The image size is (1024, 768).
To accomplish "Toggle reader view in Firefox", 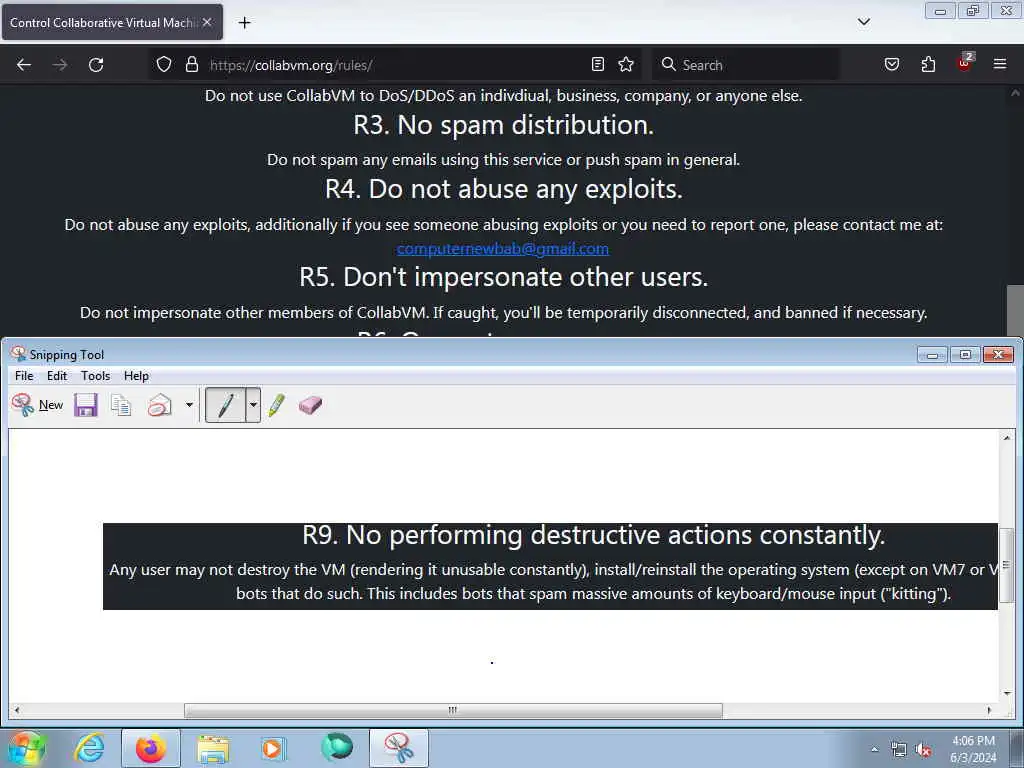I will click(598, 65).
